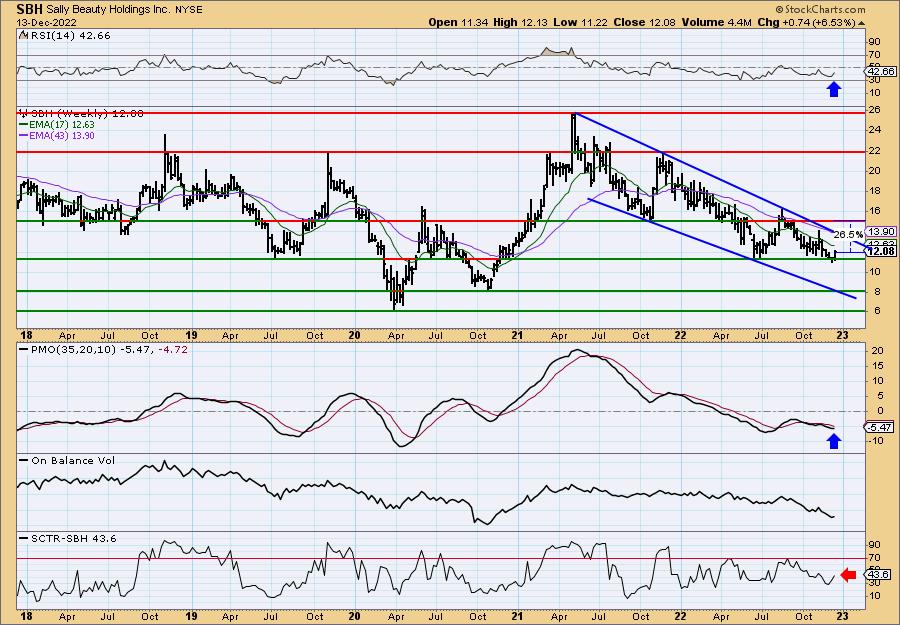
Task: Click the 13-Dec-2022 chart date
Action: pyautogui.click(x=44, y=22)
